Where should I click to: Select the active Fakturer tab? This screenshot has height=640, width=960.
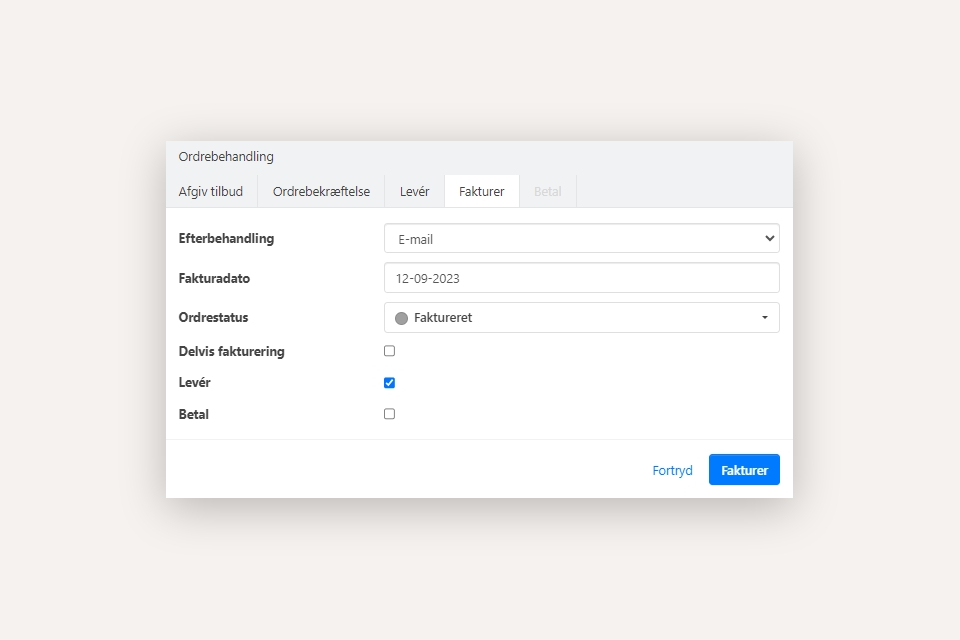[x=481, y=191]
